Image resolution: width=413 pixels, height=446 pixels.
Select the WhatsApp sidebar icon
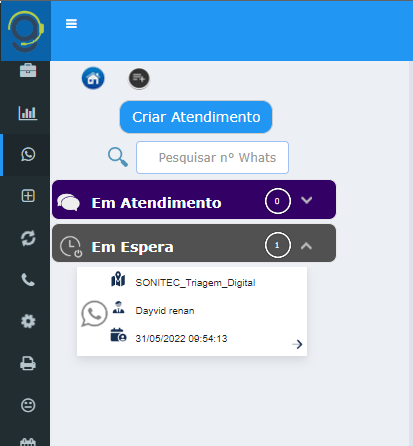[x=28, y=154]
